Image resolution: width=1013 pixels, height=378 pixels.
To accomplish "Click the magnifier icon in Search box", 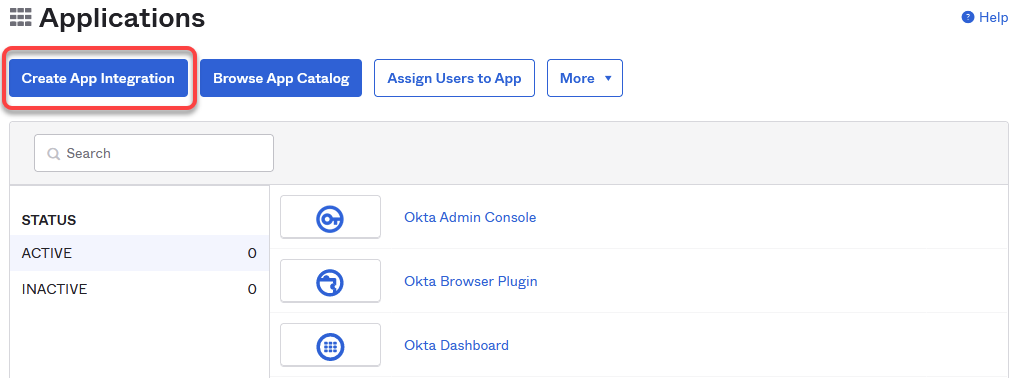I will (x=54, y=154).
